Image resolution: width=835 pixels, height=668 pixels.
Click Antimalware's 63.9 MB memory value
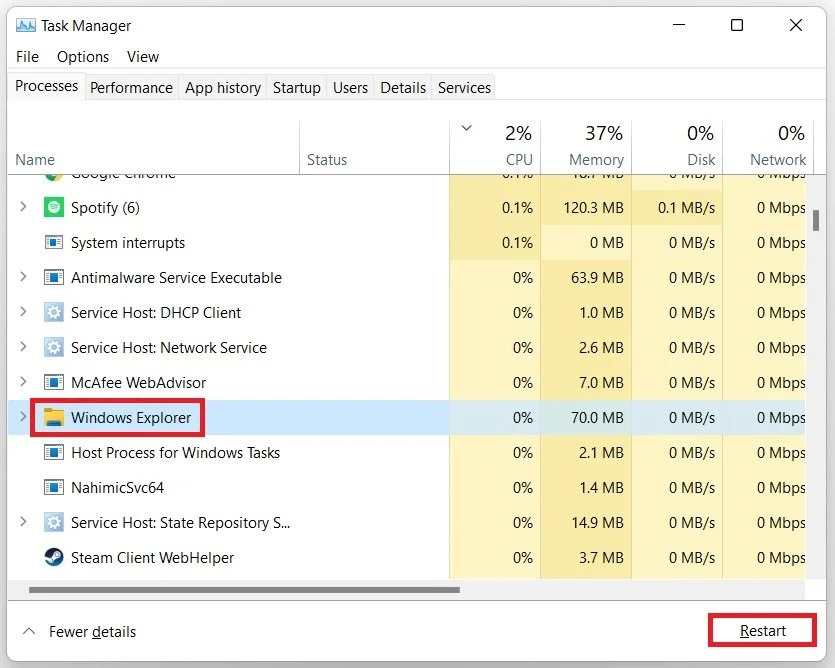click(x=597, y=278)
